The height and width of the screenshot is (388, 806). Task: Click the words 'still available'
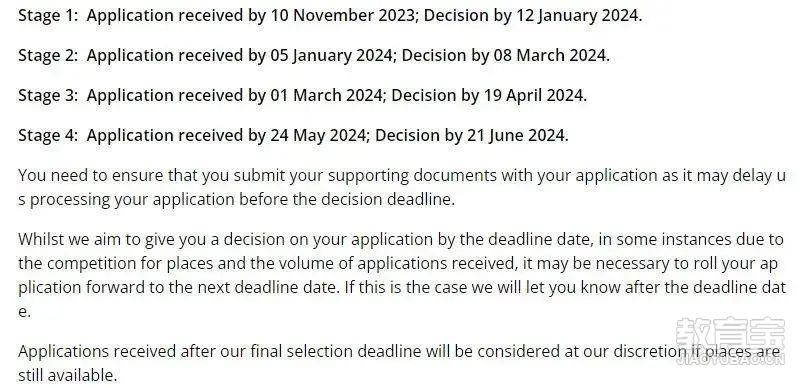tap(66, 375)
